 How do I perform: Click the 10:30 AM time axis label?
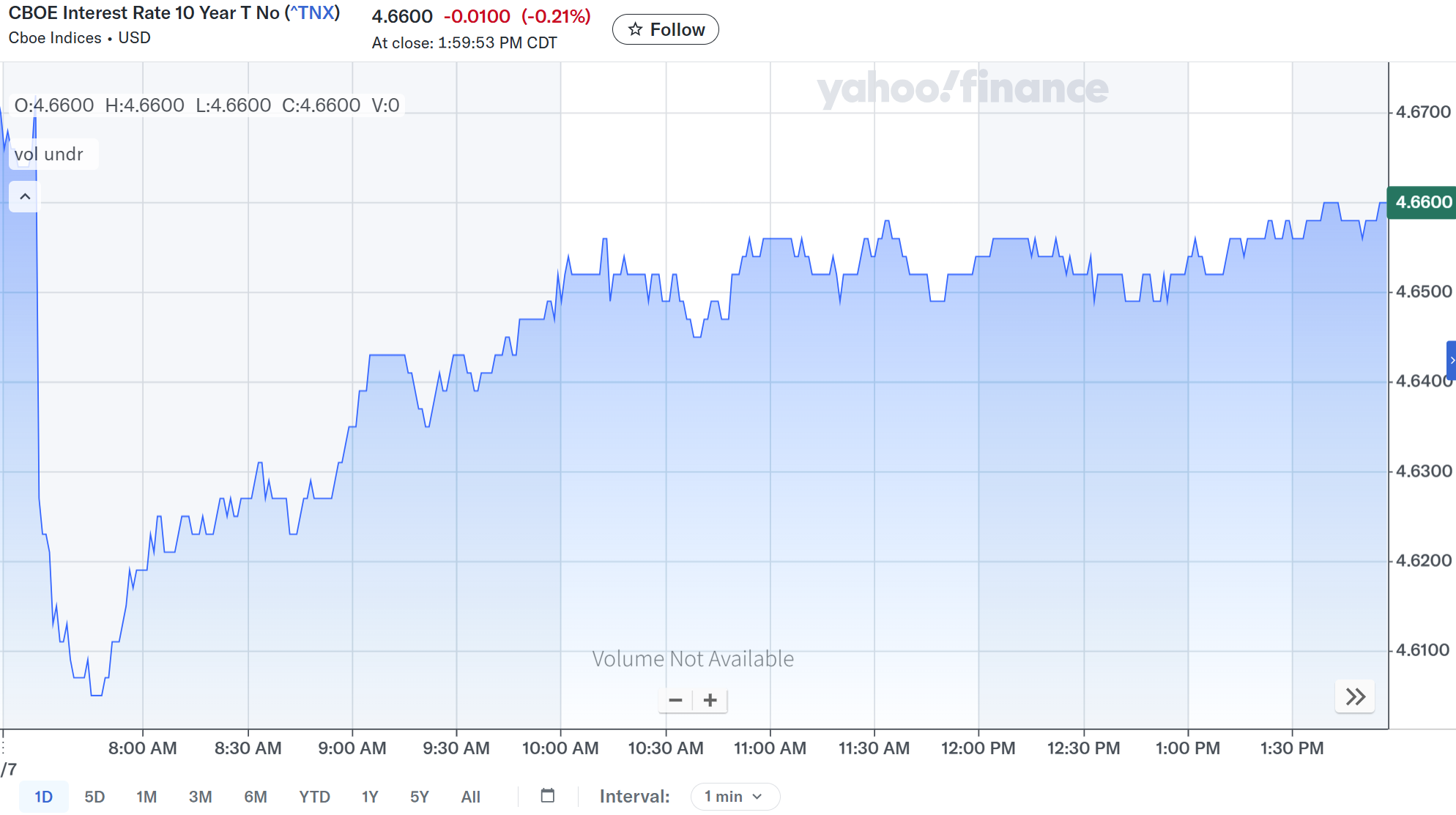pos(666,748)
